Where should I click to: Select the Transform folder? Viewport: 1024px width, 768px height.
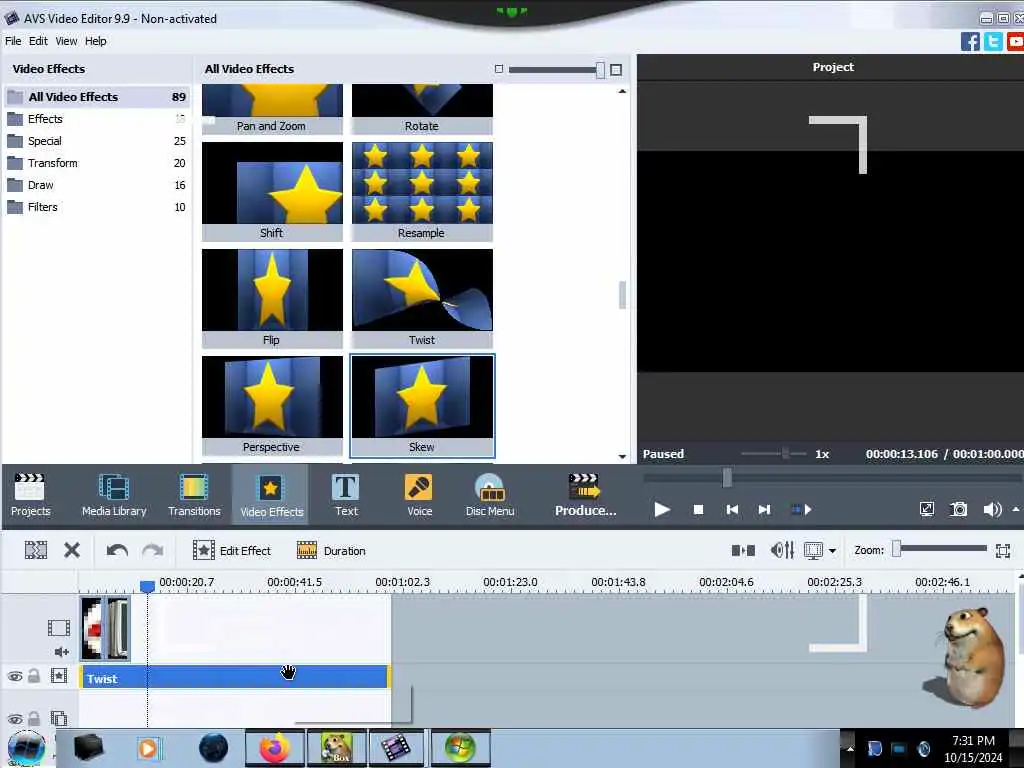(x=97, y=163)
